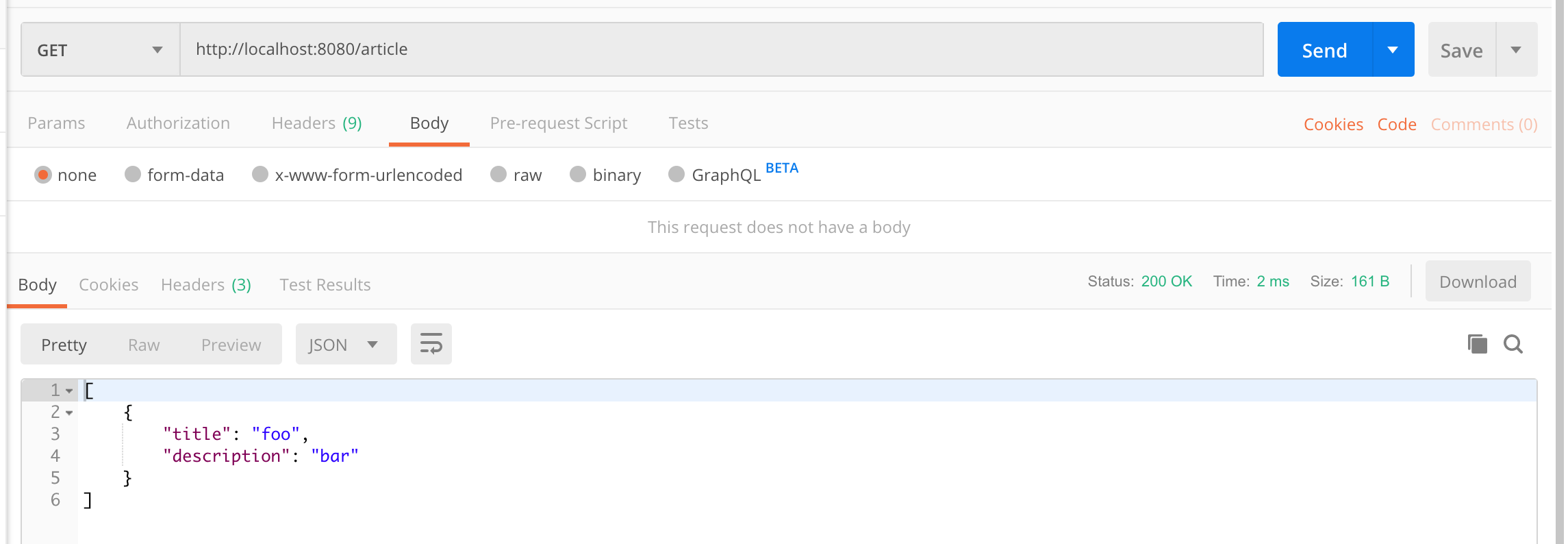Image resolution: width=1568 pixels, height=544 pixels.
Task: Click the Save request button
Action: coord(1462,49)
